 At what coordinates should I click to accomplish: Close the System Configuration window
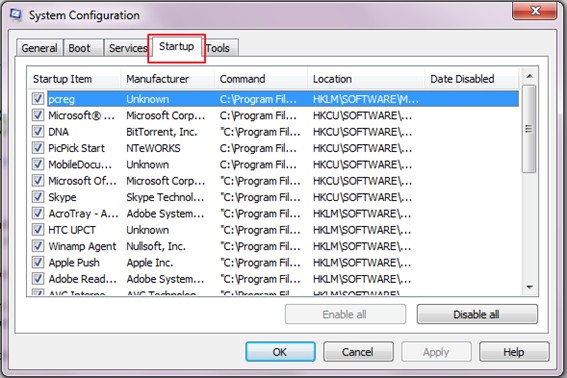point(535,10)
